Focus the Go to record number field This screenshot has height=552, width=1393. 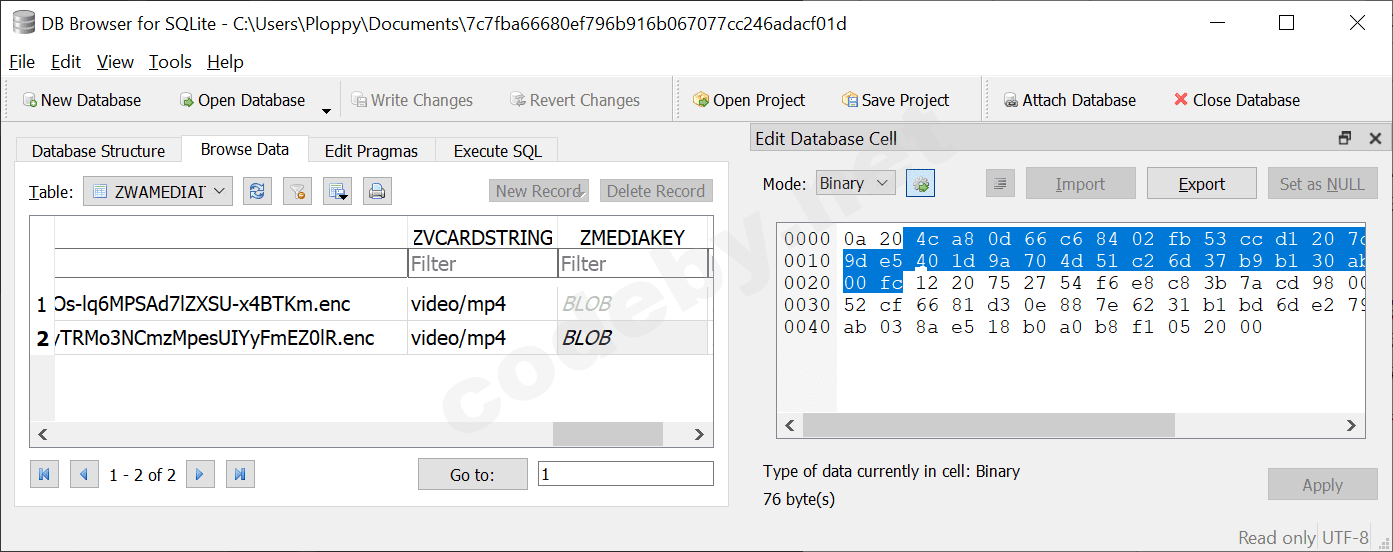[626, 474]
